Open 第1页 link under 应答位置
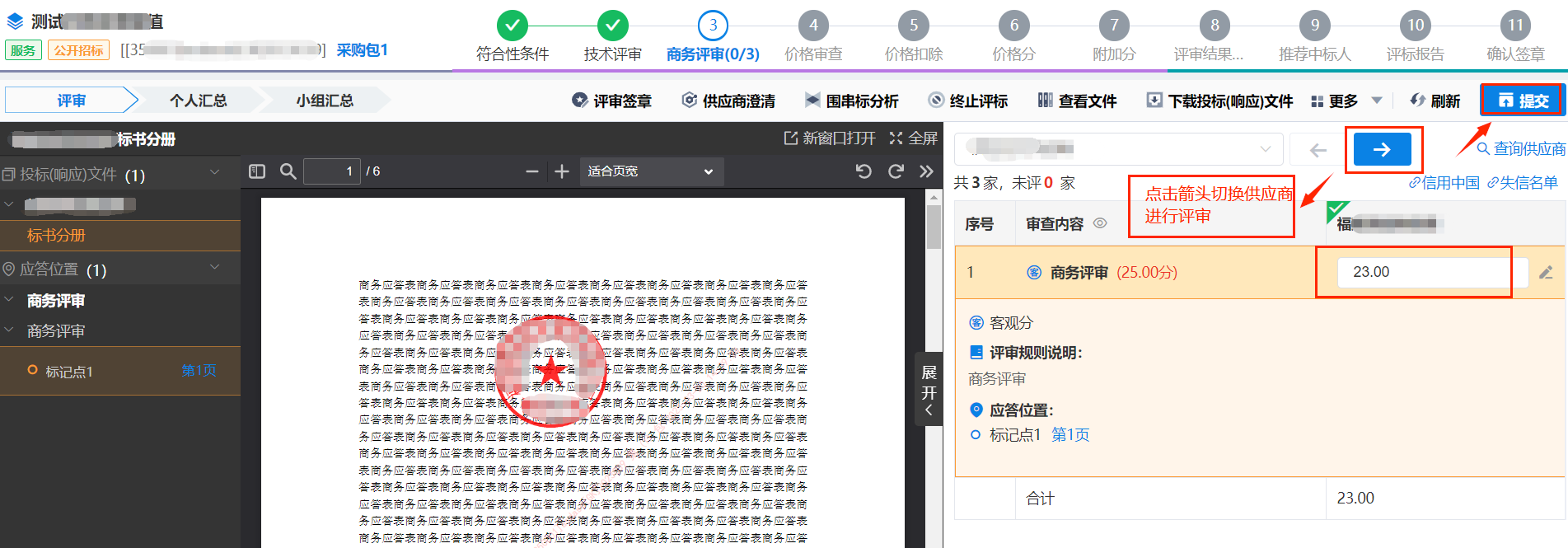Screen dimensions: 1568x548 1070,434
